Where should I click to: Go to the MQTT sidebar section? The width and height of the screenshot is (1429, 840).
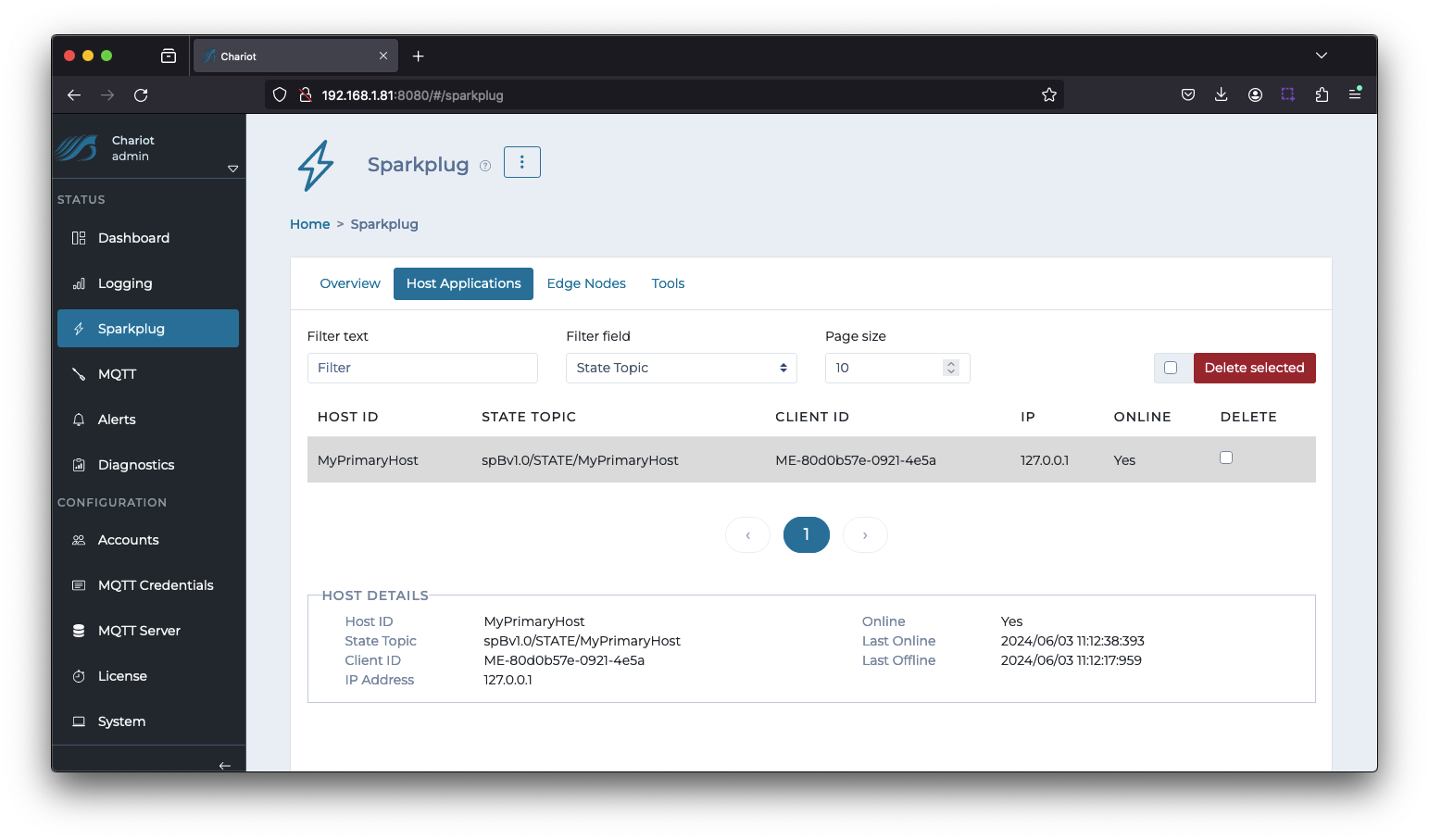[x=148, y=374]
